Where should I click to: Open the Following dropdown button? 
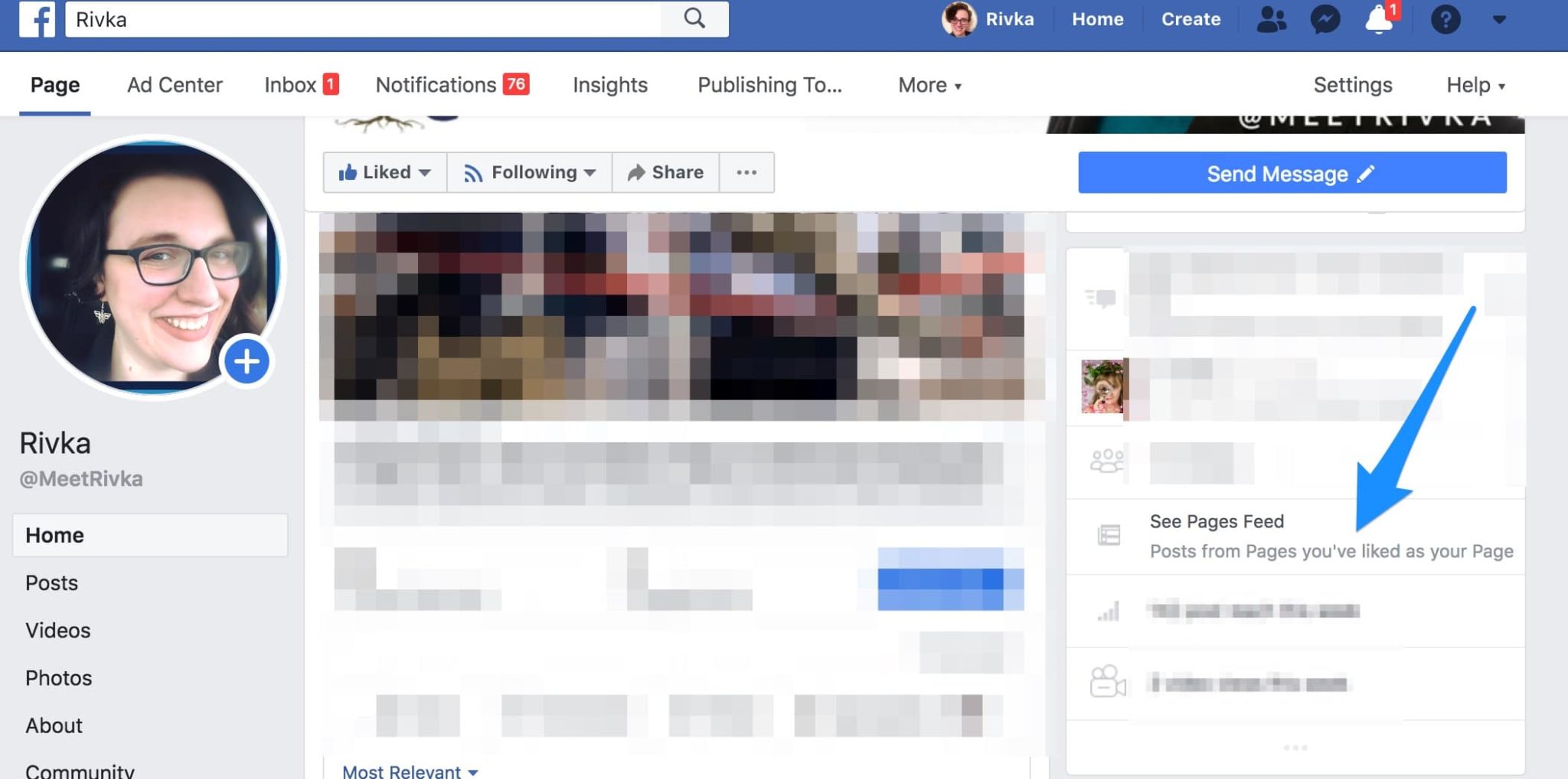[x=529, y=172]
